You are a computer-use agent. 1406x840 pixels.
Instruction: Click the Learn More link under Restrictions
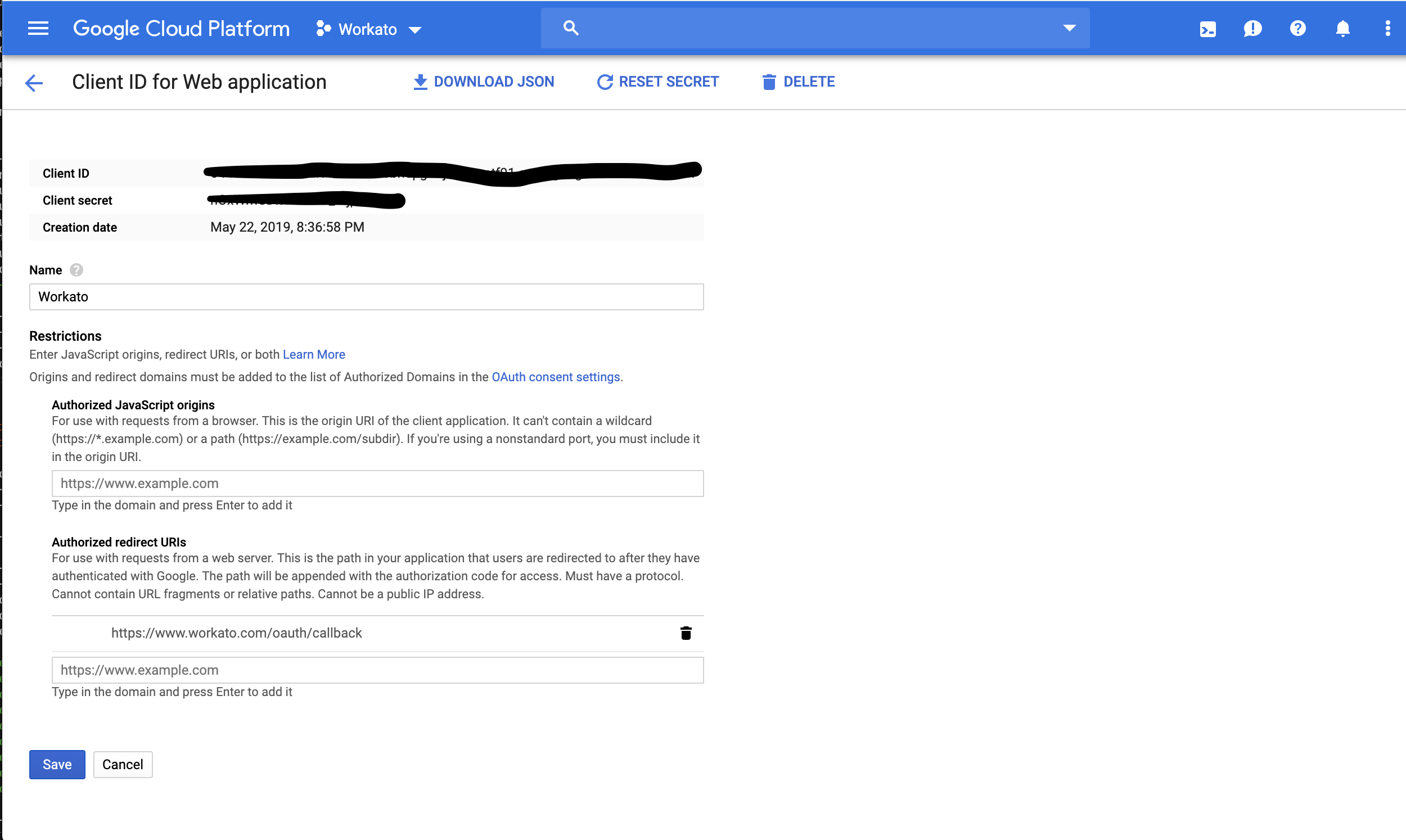coord(314,354)
